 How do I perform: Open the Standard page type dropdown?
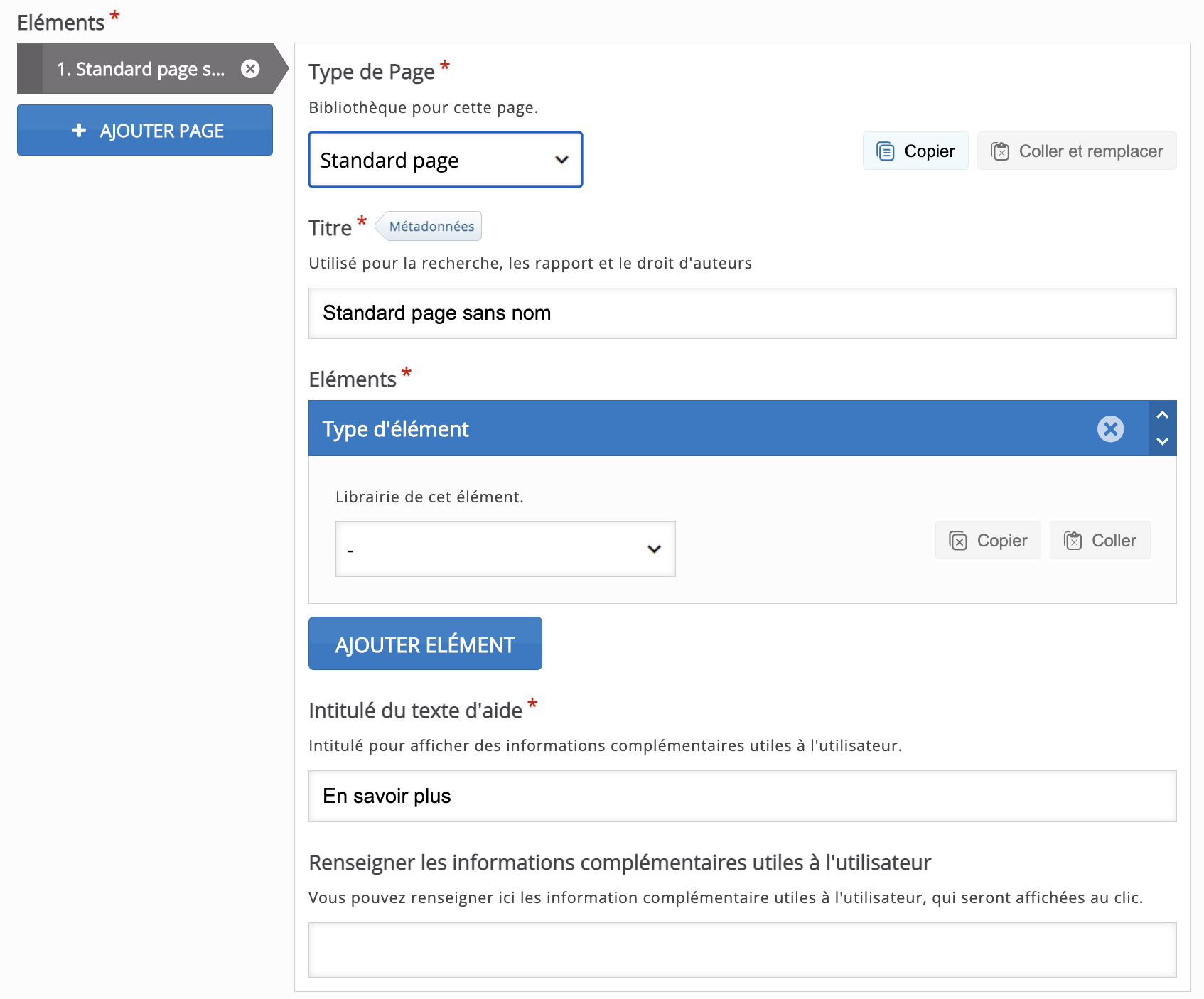[x=445, y=160]
